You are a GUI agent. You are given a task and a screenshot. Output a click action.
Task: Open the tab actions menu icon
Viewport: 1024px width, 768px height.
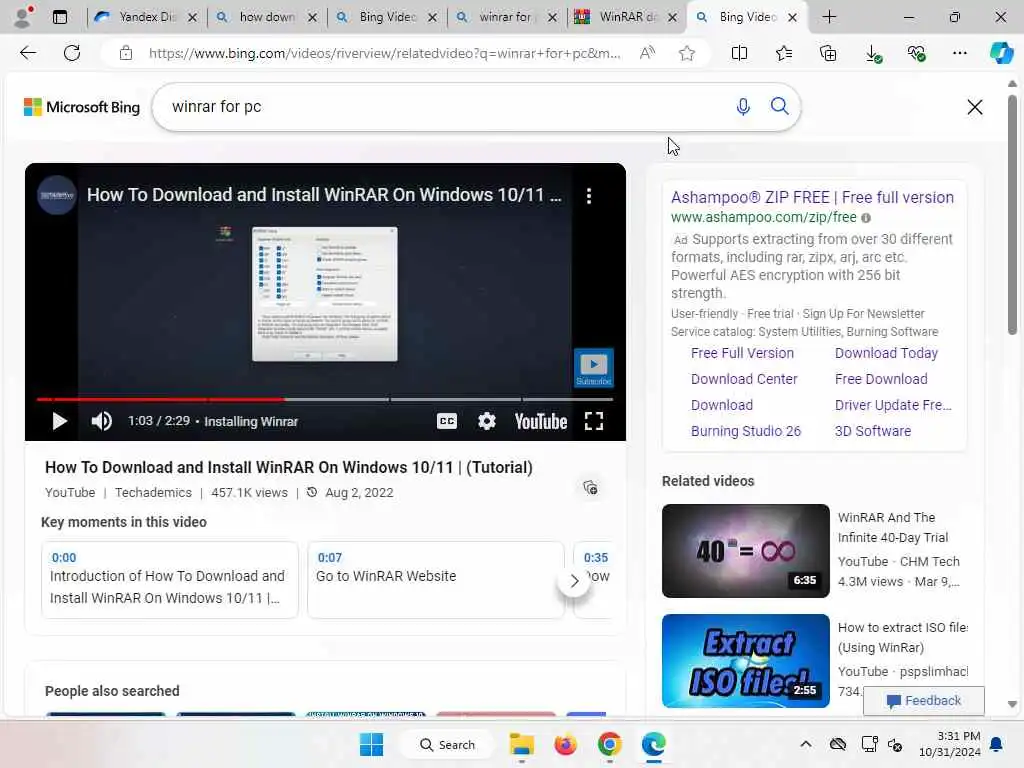(60, 17)
